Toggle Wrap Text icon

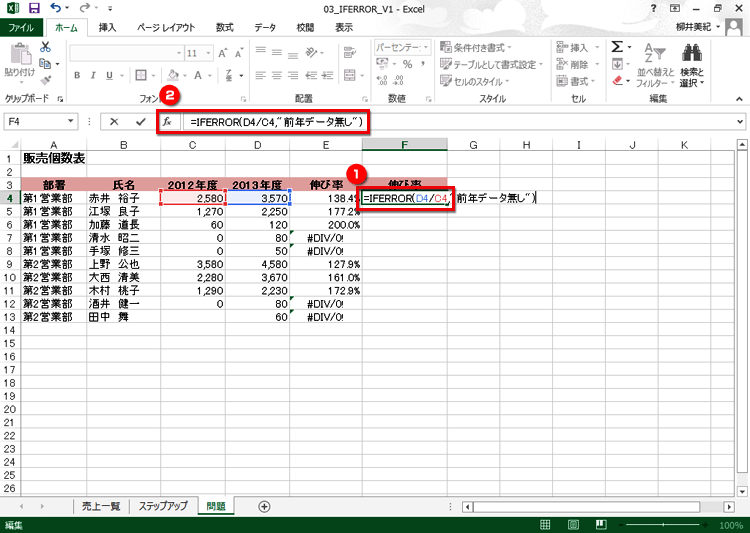click(350, 52)
